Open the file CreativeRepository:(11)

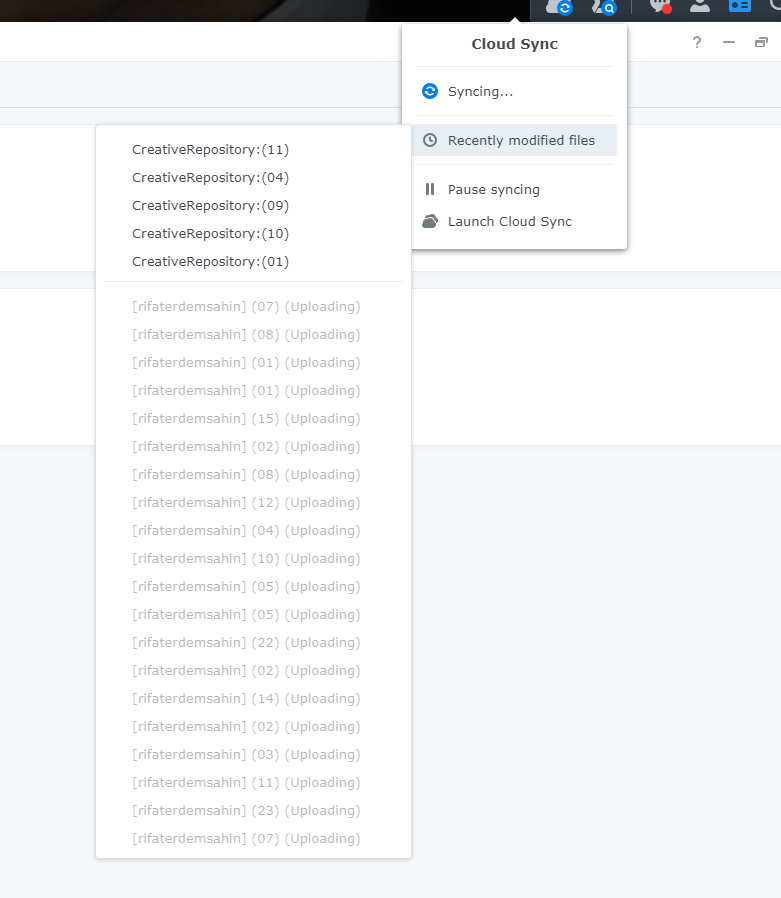coord(253,149)
